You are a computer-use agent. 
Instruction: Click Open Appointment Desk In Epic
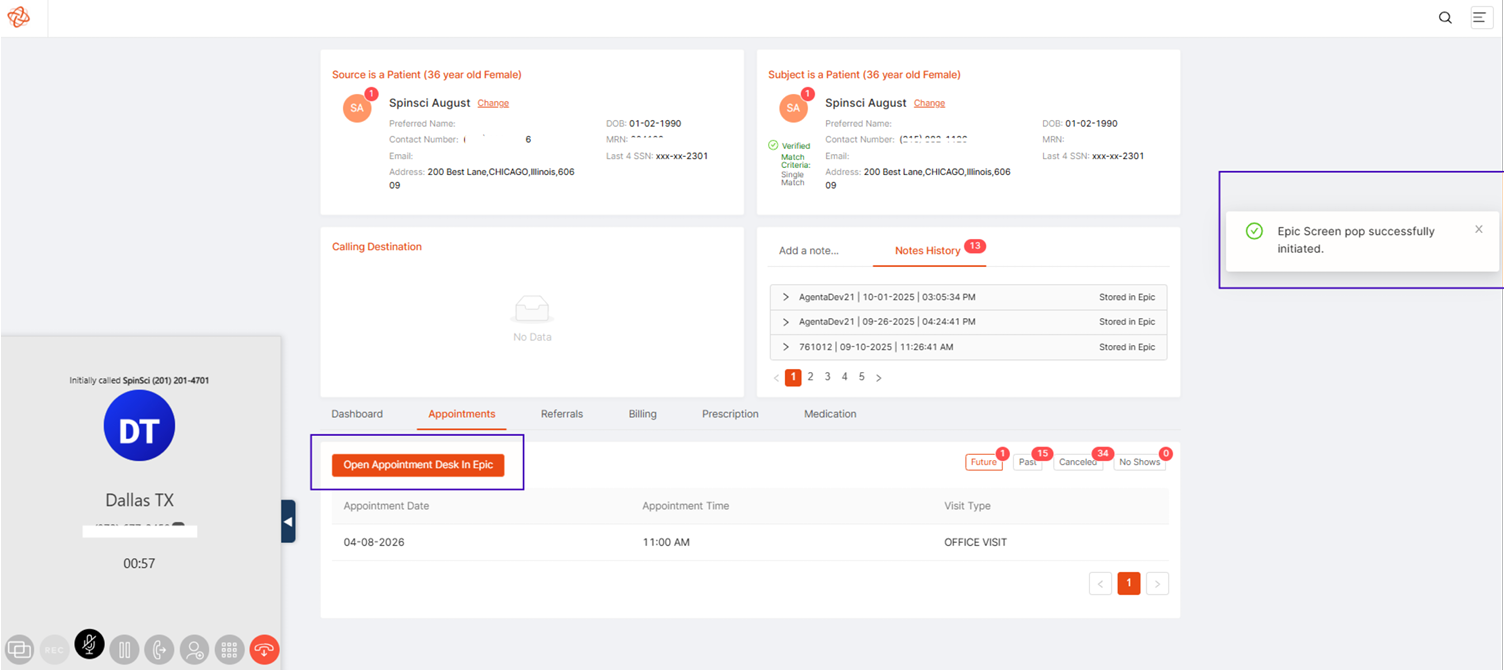tap(418, 465)
